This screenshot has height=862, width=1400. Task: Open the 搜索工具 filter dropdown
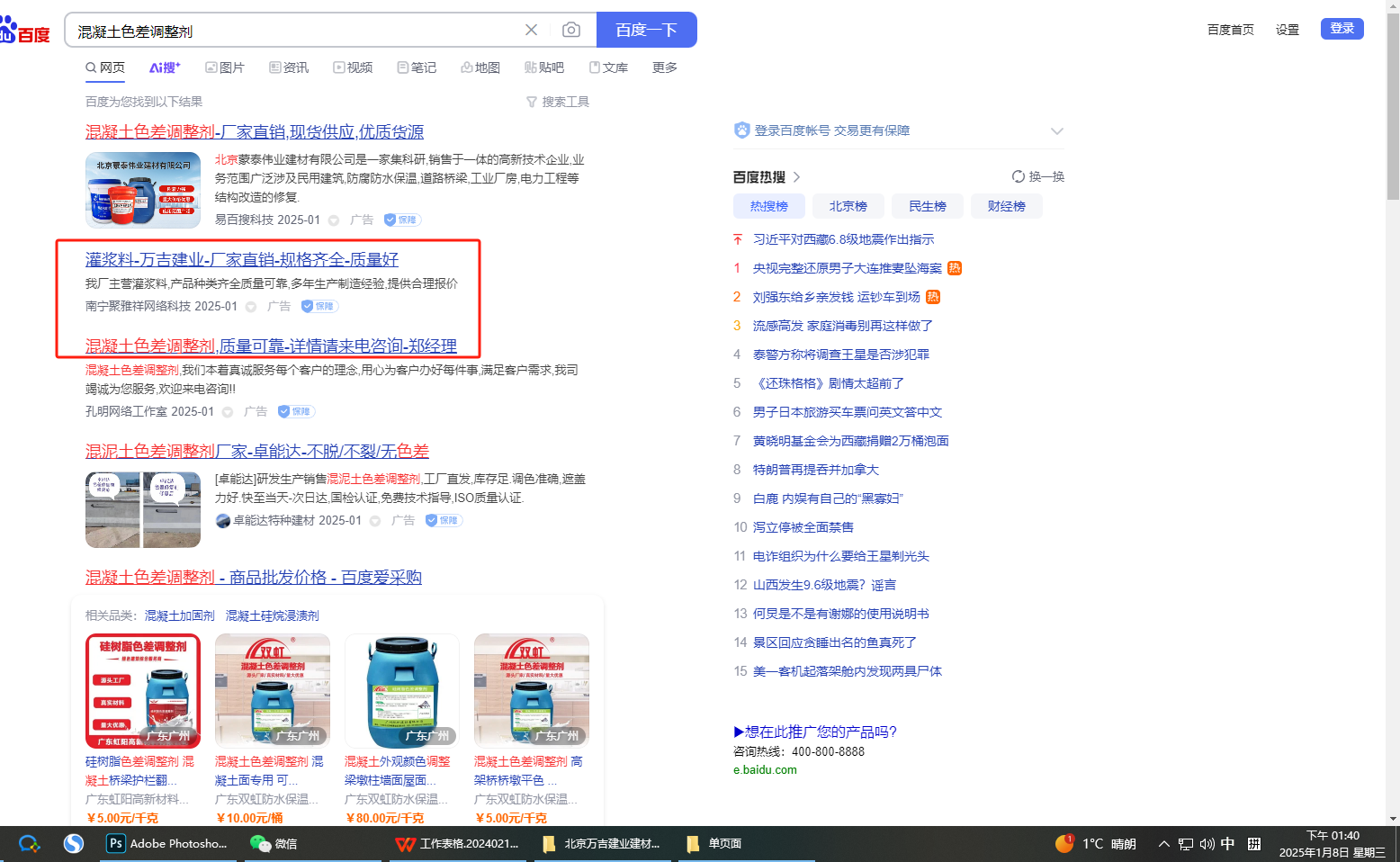pos(558,102)
